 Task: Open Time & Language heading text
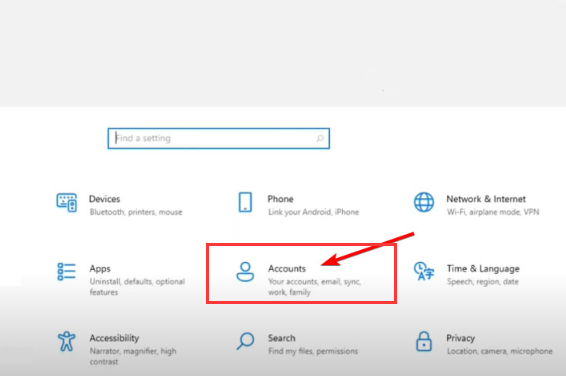tap(483, 269)
